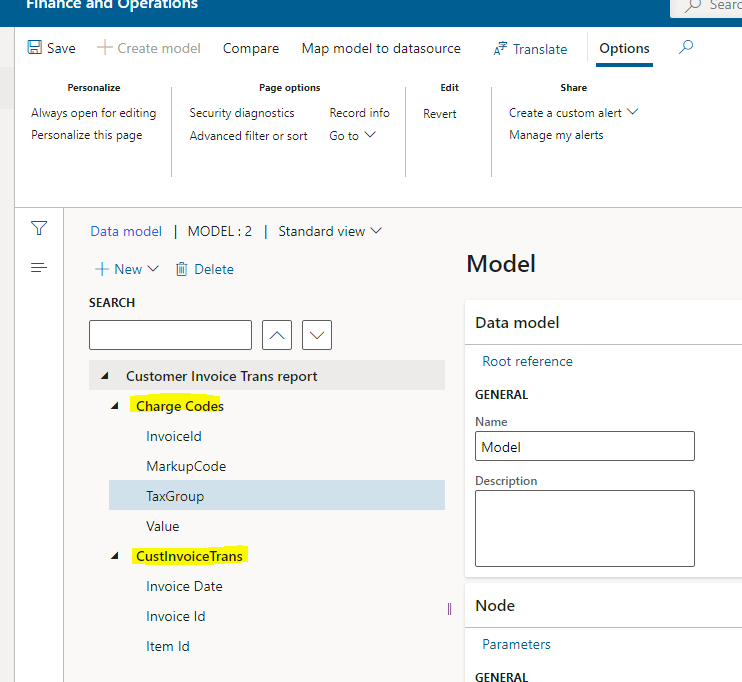Click the model Name input field
This screenshot has width=742, height=682.
pyautogui.click(x=584, y=446)
